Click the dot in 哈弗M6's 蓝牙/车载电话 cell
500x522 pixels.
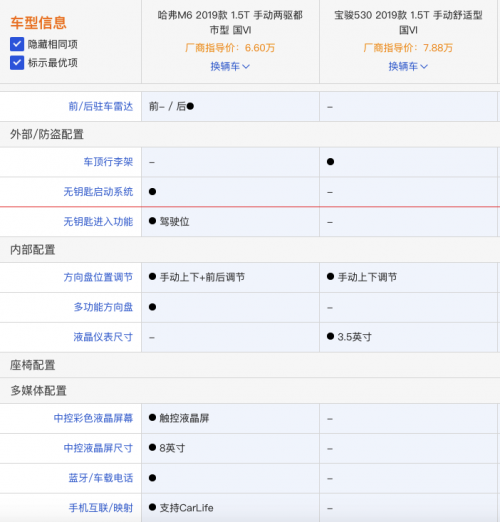(x=152, y=478)
